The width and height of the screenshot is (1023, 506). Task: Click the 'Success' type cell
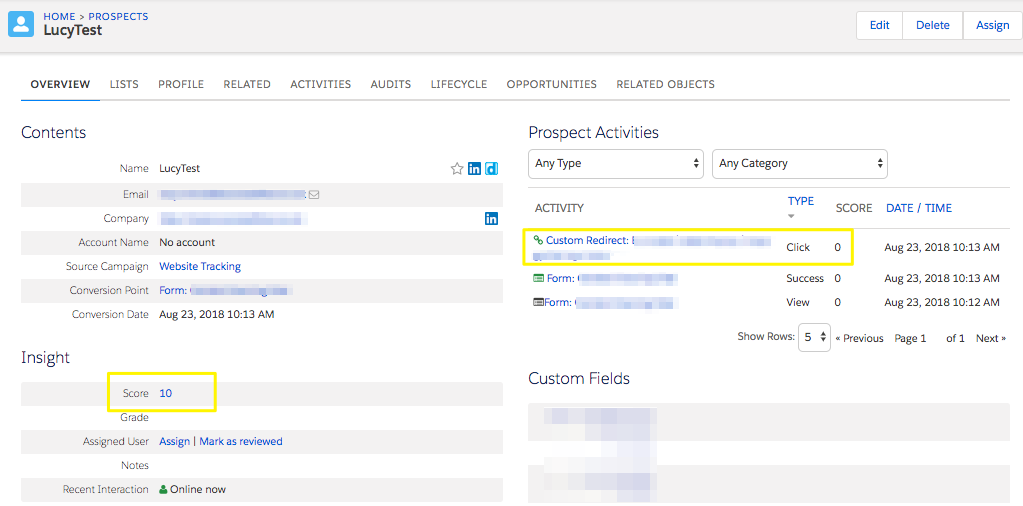coord(805,278)
